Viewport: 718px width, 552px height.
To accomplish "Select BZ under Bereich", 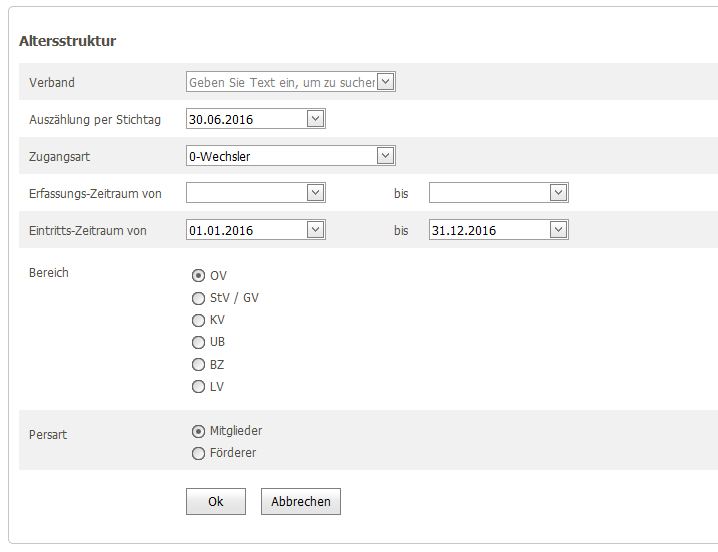I will 198,365.
